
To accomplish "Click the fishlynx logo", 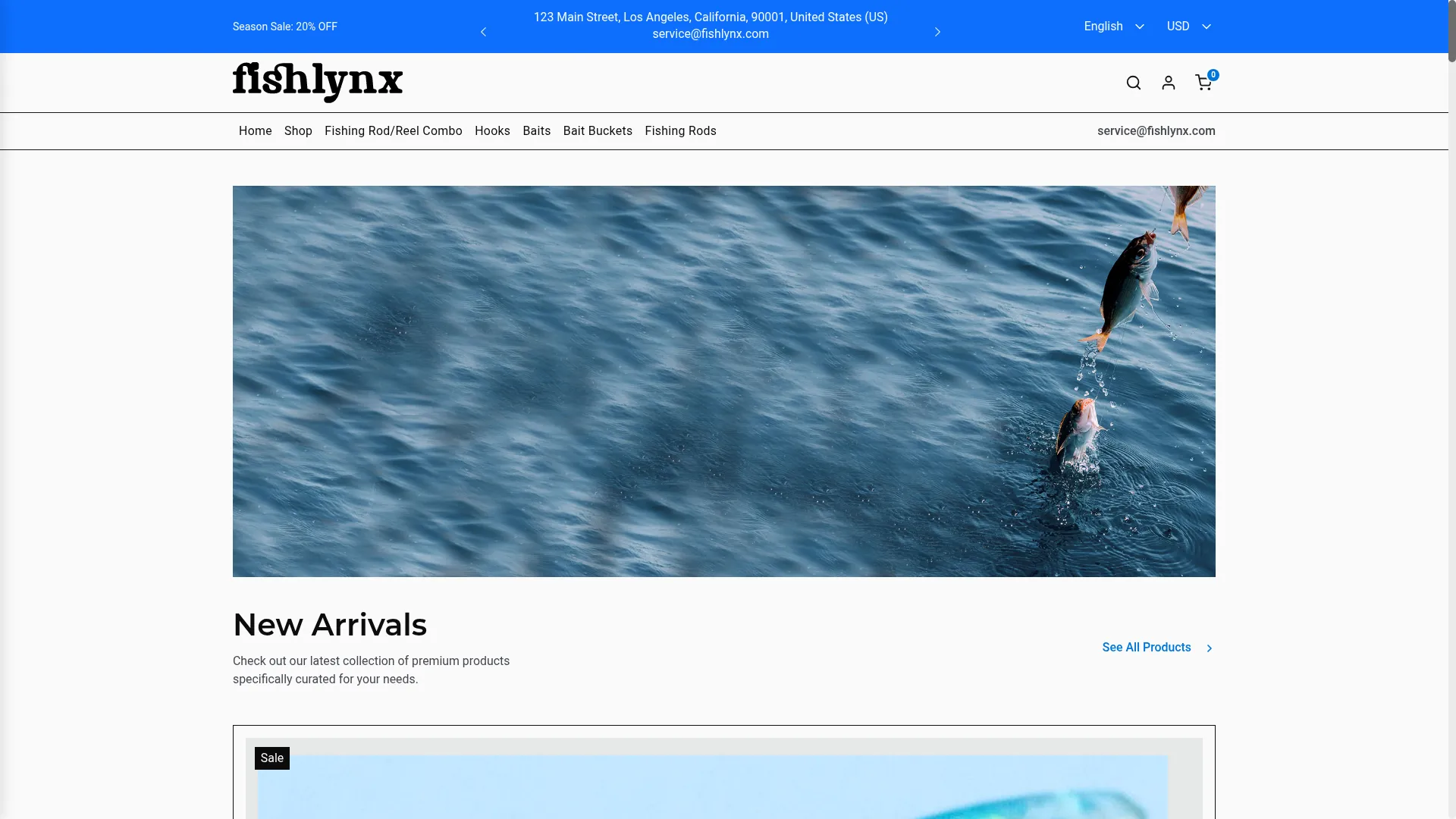I will [317, 82].
